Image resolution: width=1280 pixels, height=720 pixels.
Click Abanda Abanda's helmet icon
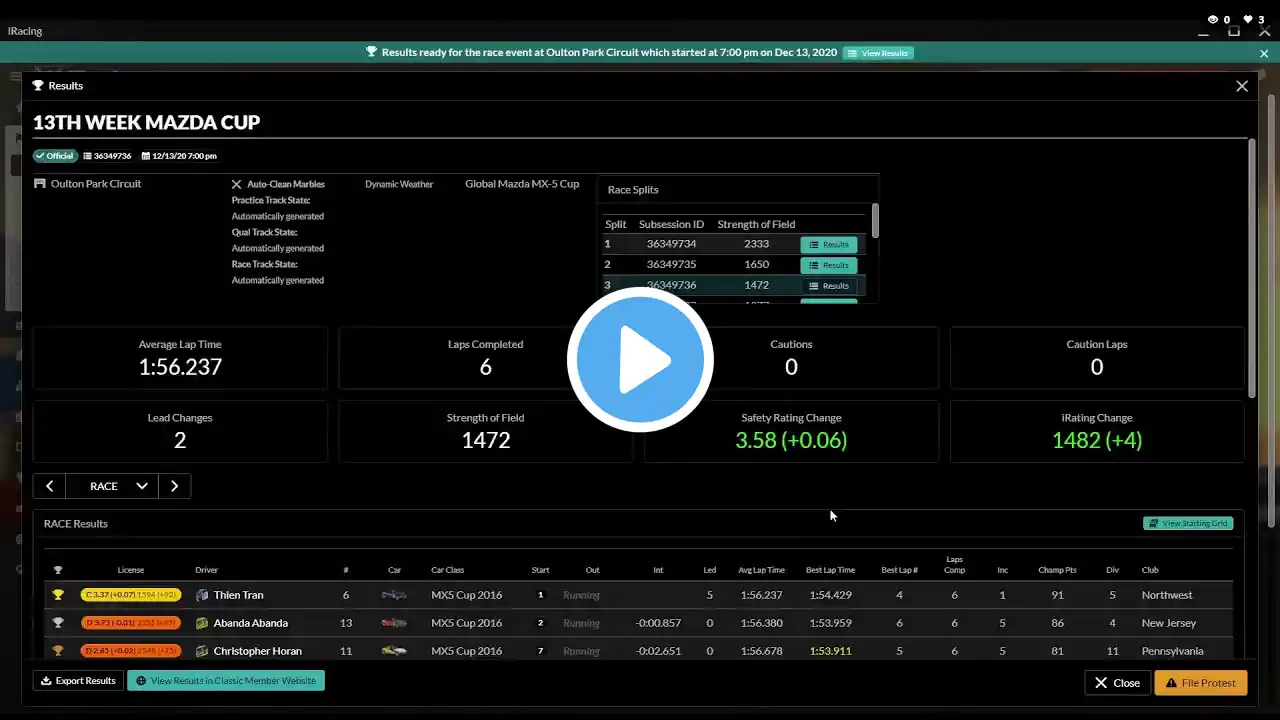click(x=202, y=623)
